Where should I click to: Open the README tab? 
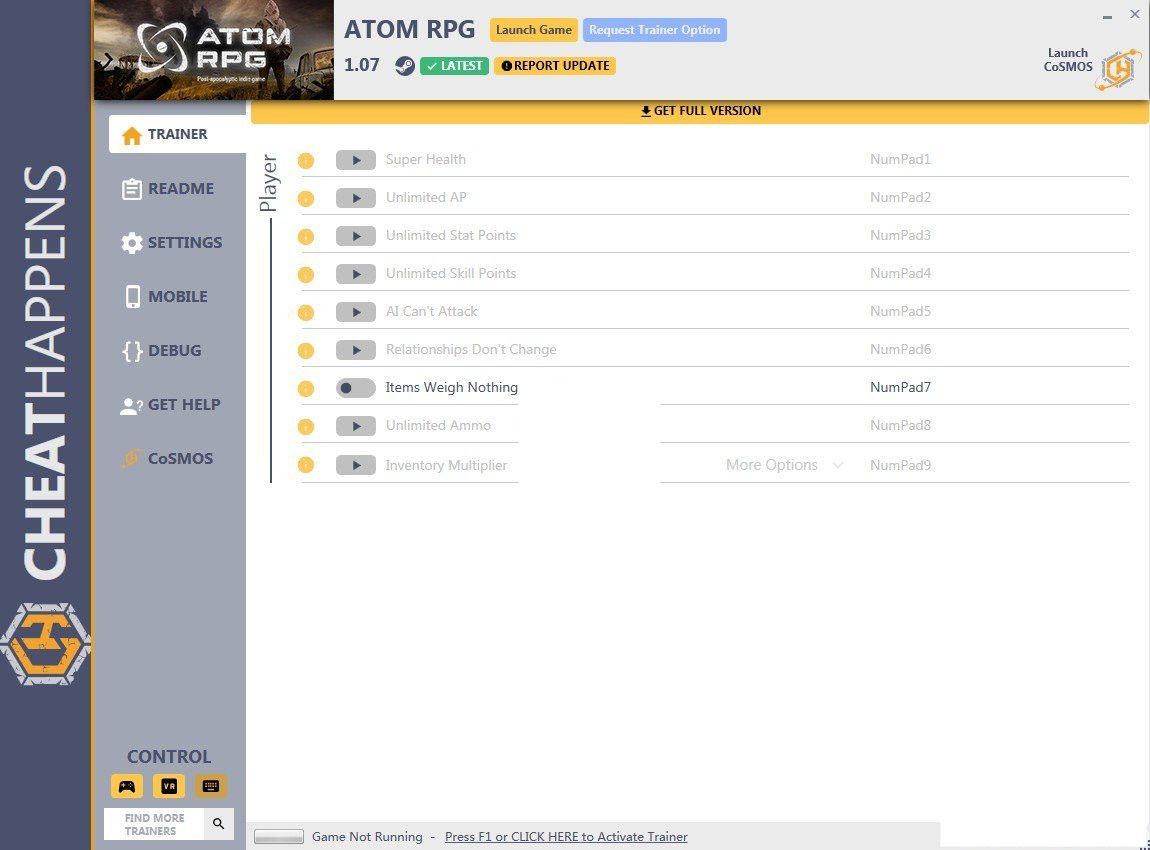(x=168, y=188)
